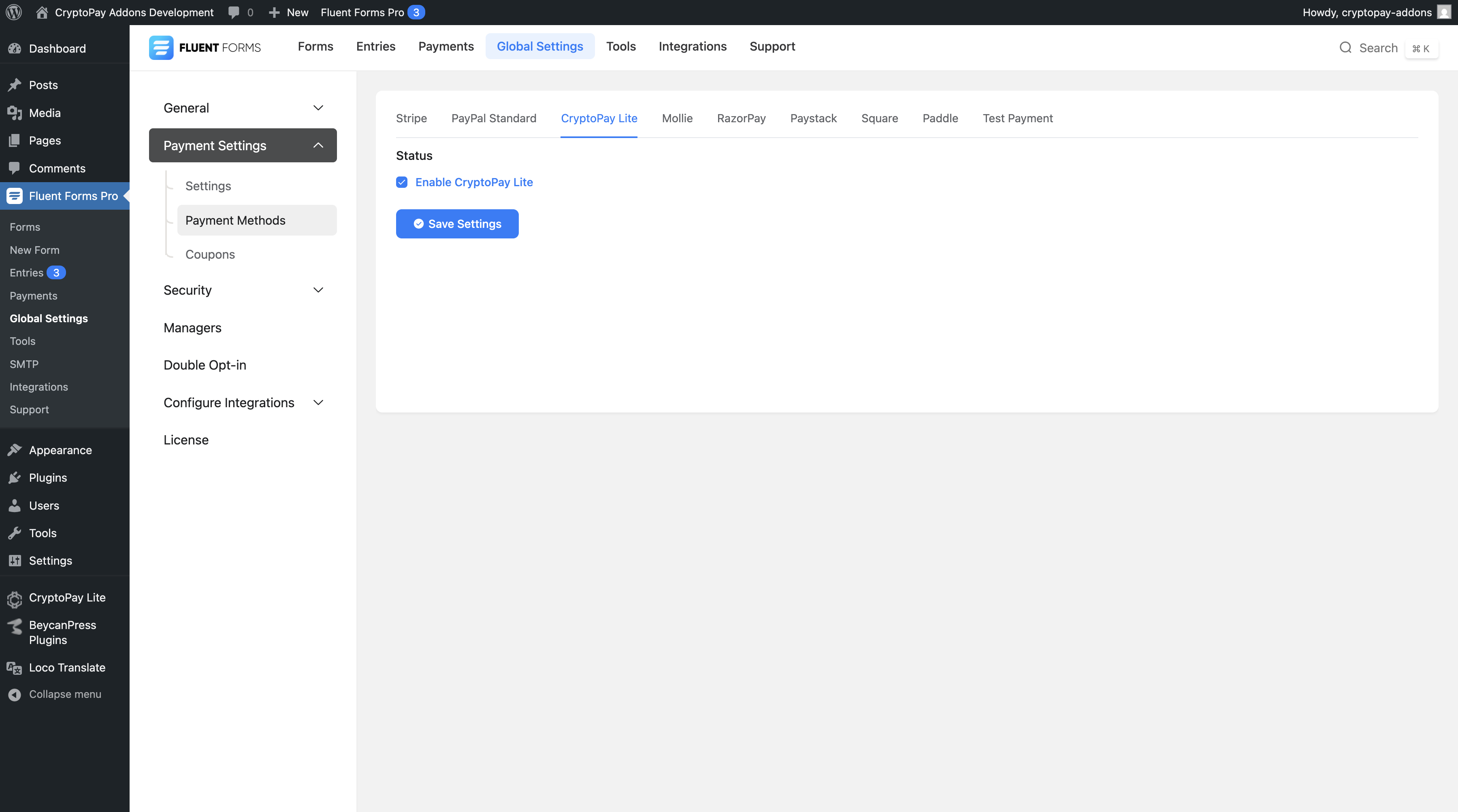
Task: Click the Fluent Forms logo
Action: coord(205,47)
